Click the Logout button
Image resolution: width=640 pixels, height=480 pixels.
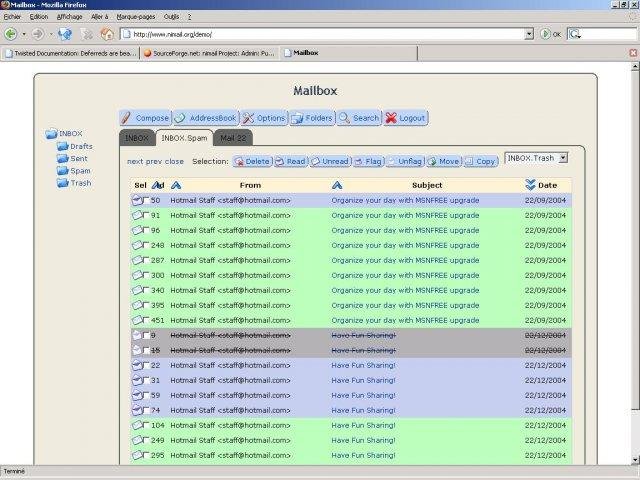[405, 118]
